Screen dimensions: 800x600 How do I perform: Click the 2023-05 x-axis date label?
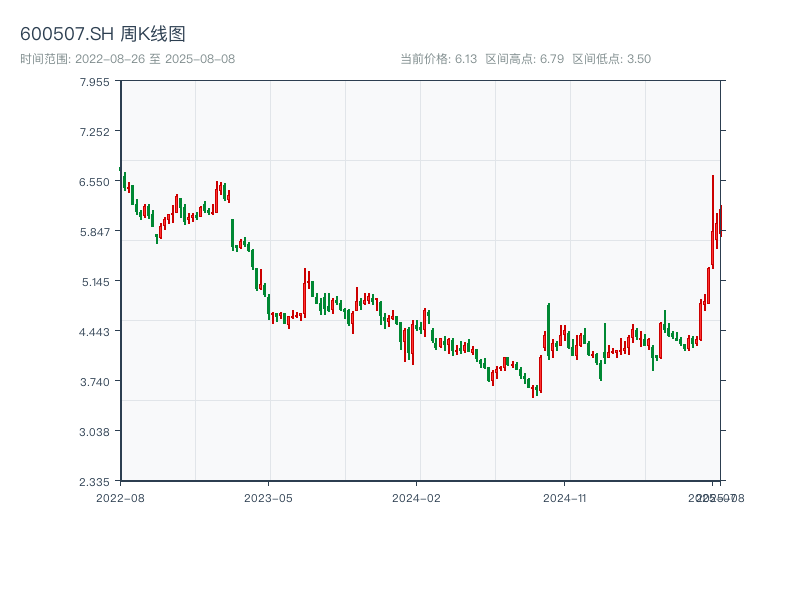click(268, 497)
